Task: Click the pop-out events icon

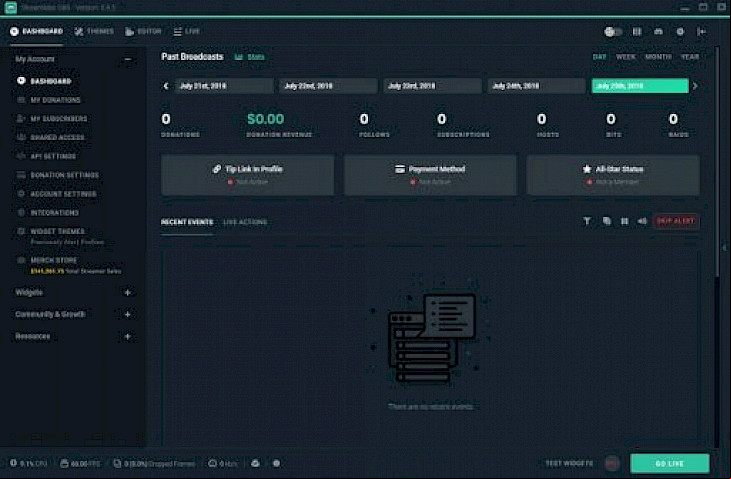Action: 607,221
